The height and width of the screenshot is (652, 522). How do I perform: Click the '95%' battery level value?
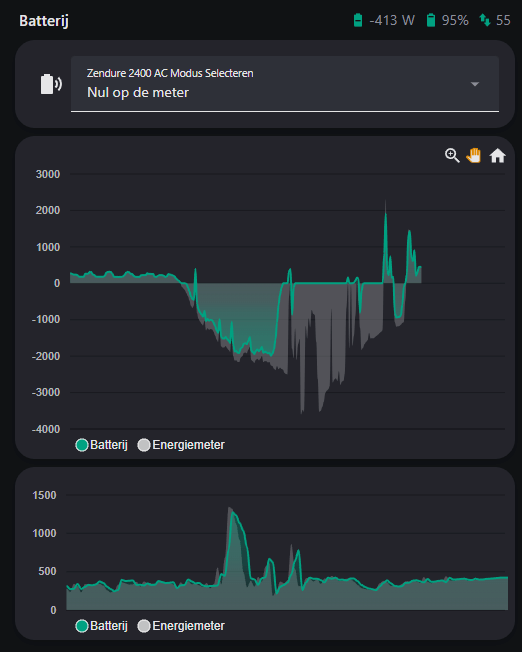[455, 20]
